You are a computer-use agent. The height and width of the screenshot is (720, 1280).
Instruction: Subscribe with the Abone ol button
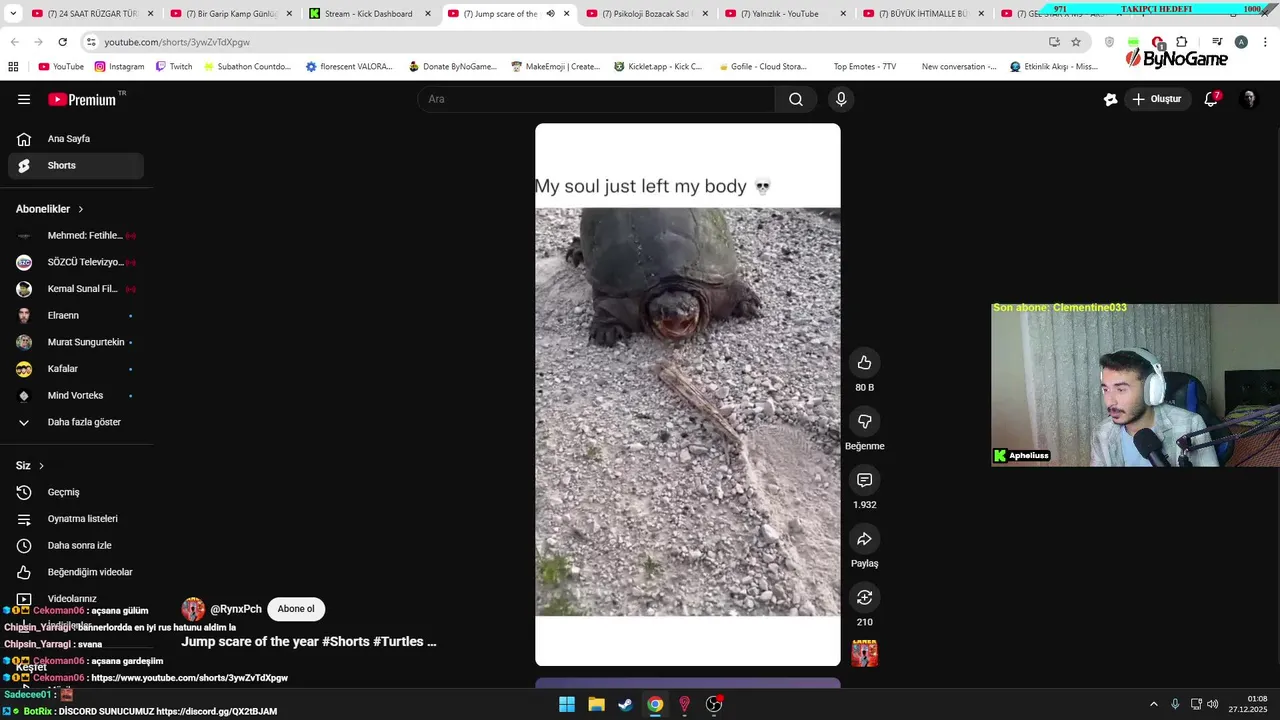296,609
